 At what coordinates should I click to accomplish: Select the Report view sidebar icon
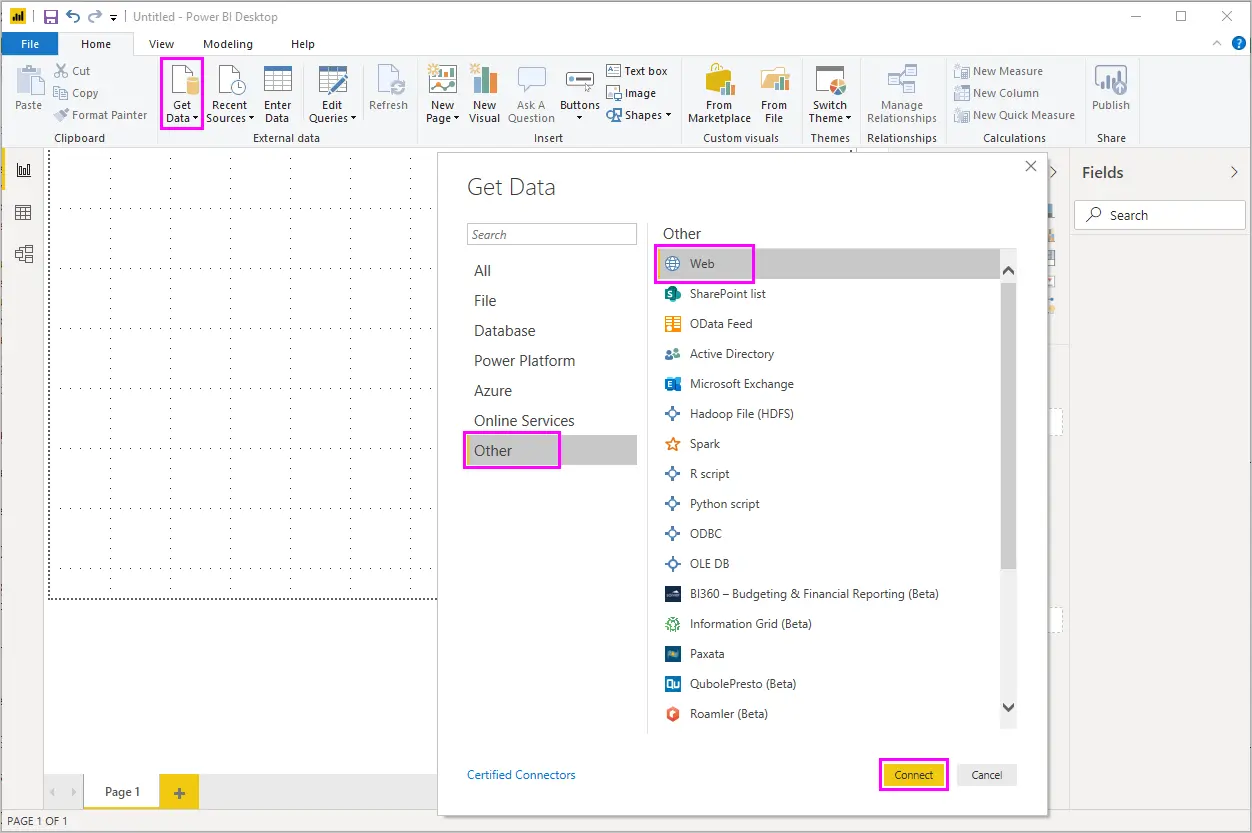[x=23, y=170]
